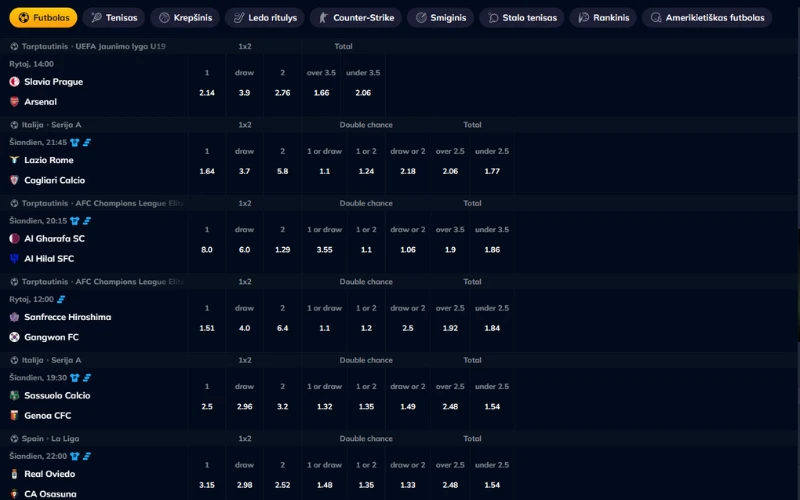The height and width of the screenshot is (500, 800).
Task: Click the ball icon beside UEFA Jaunimo lyga U19
Action: point(14,46)
